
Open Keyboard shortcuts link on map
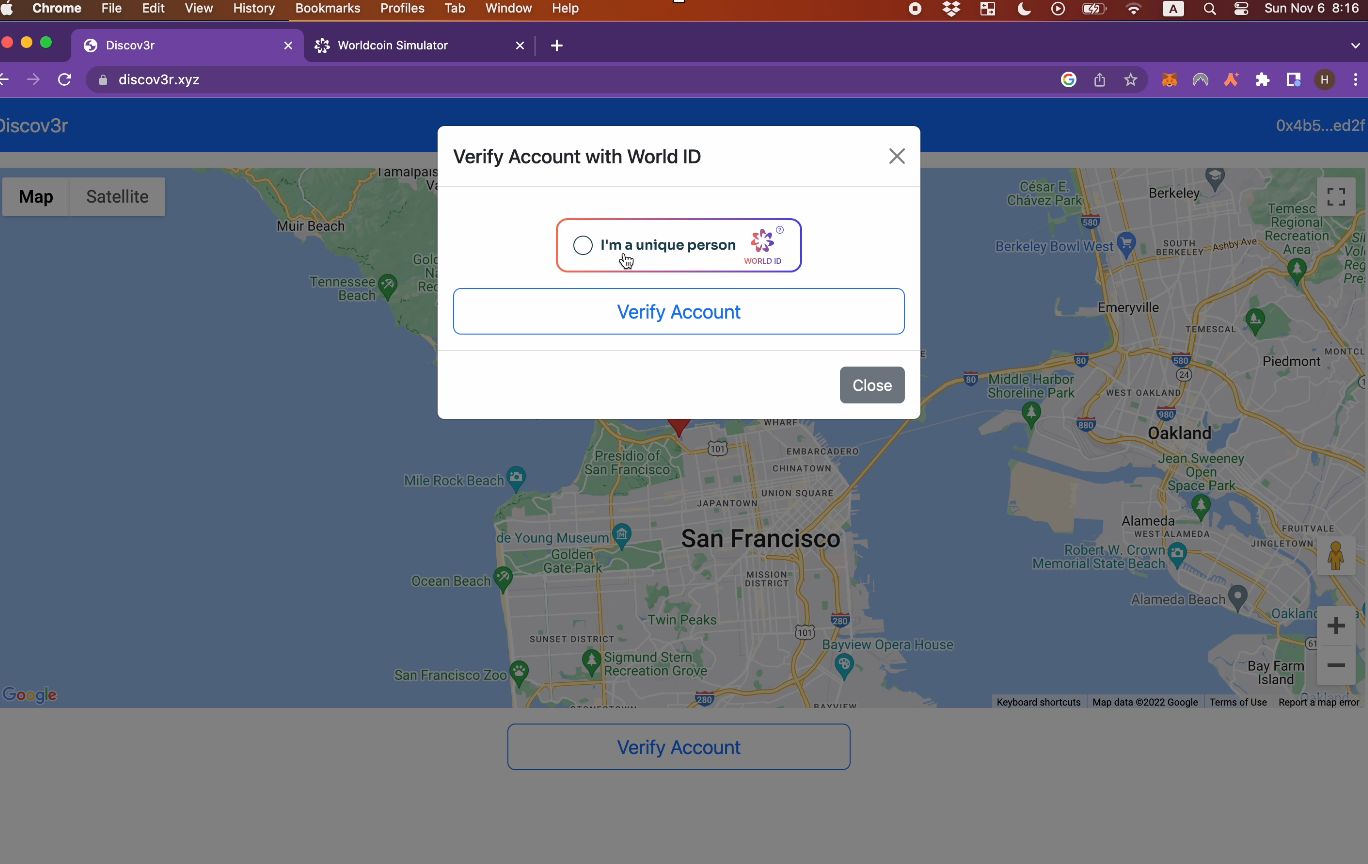coord(1038,702)
